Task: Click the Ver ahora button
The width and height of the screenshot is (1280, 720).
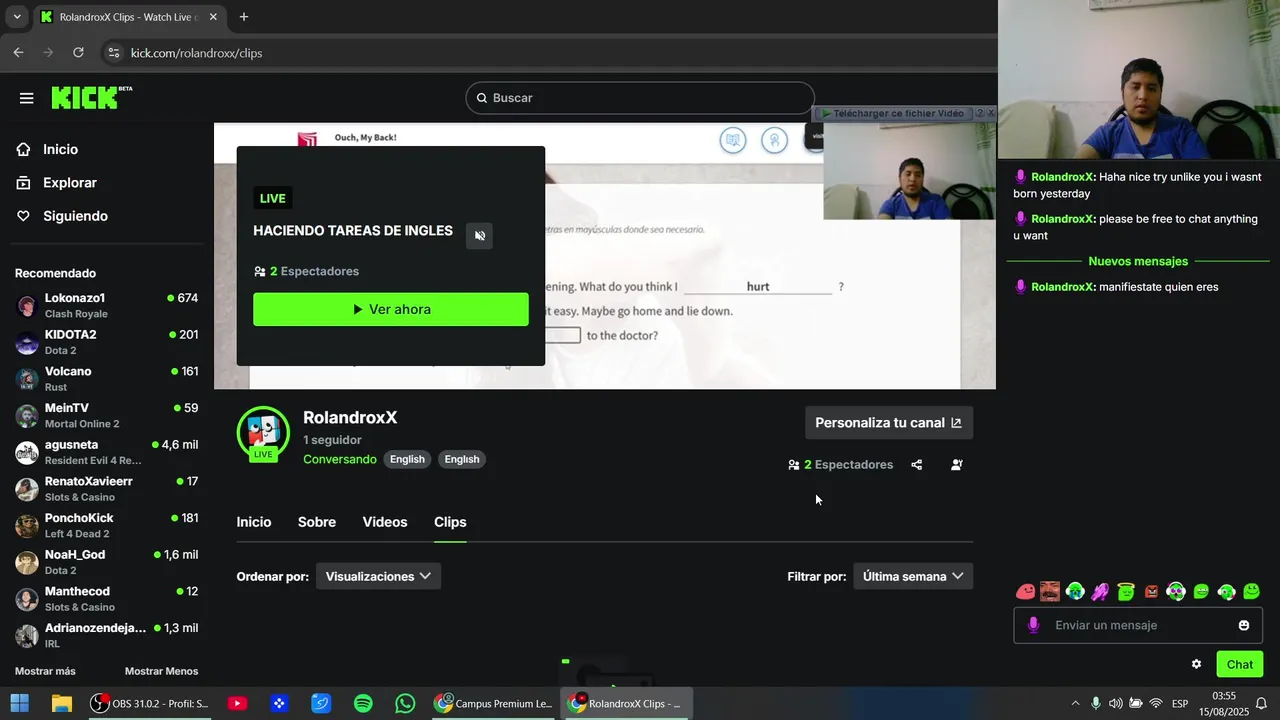Action: 391,309
